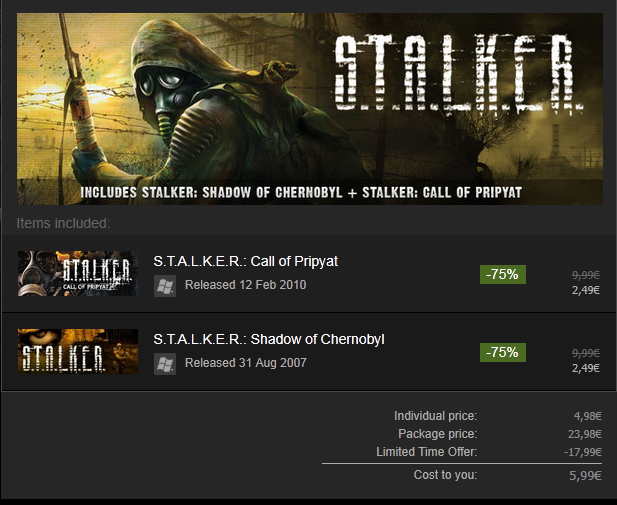Viewport: 617px width, 505px height.
Task: Click the 2,49€ price of Shadow of Chernobyl
Action: point(586,368)
